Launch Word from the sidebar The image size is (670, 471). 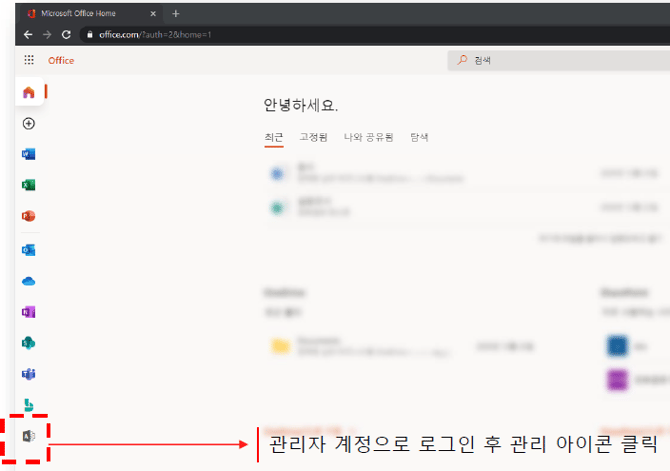[29, 155]
